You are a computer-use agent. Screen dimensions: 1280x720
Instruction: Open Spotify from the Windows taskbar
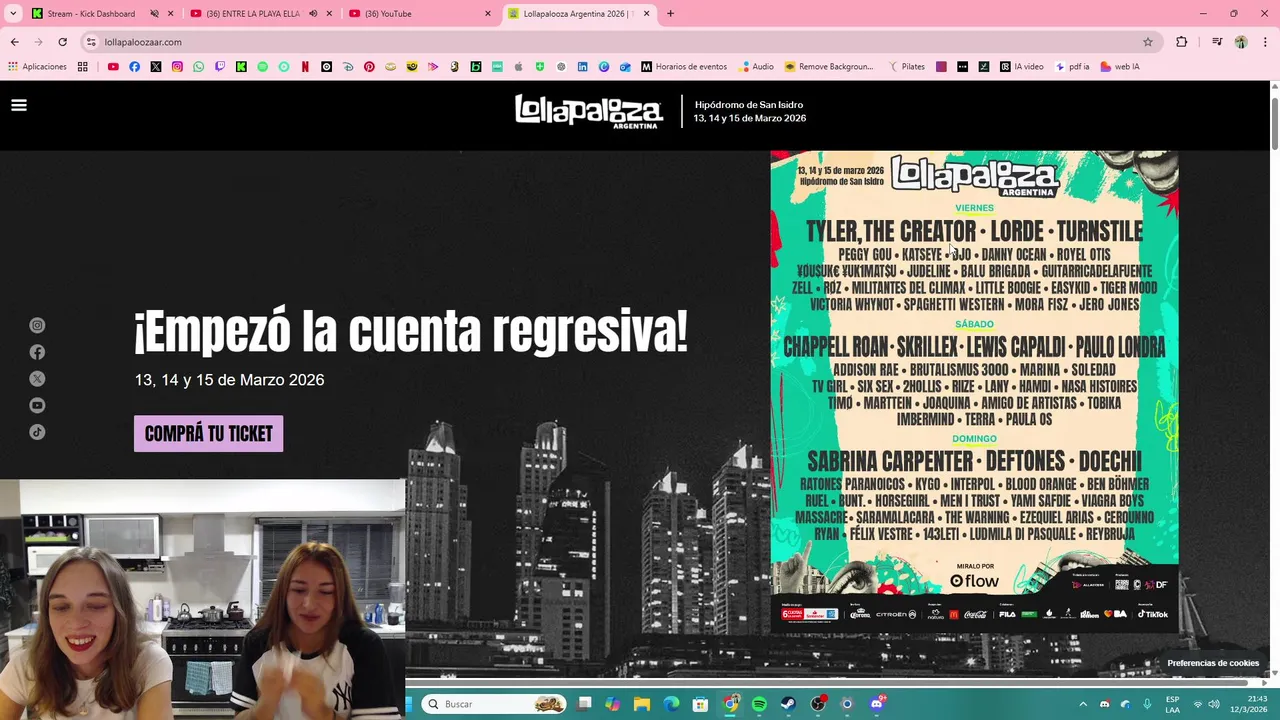pos(759,704)
